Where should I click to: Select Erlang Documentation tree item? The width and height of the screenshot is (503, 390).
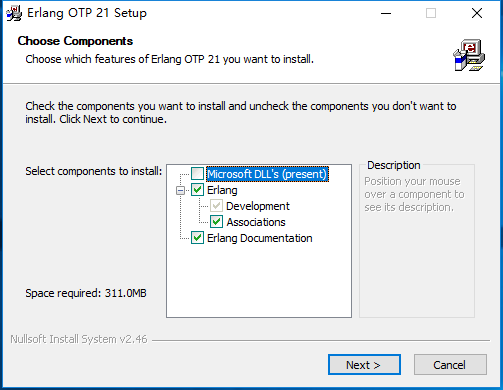pos(260,238)
